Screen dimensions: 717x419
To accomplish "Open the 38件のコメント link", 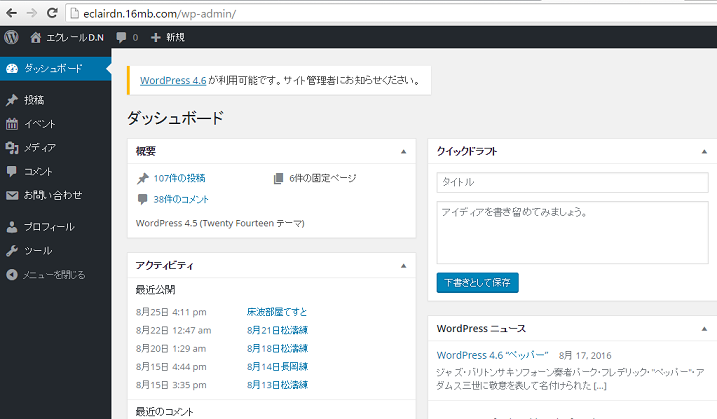I will pos(181,199).
